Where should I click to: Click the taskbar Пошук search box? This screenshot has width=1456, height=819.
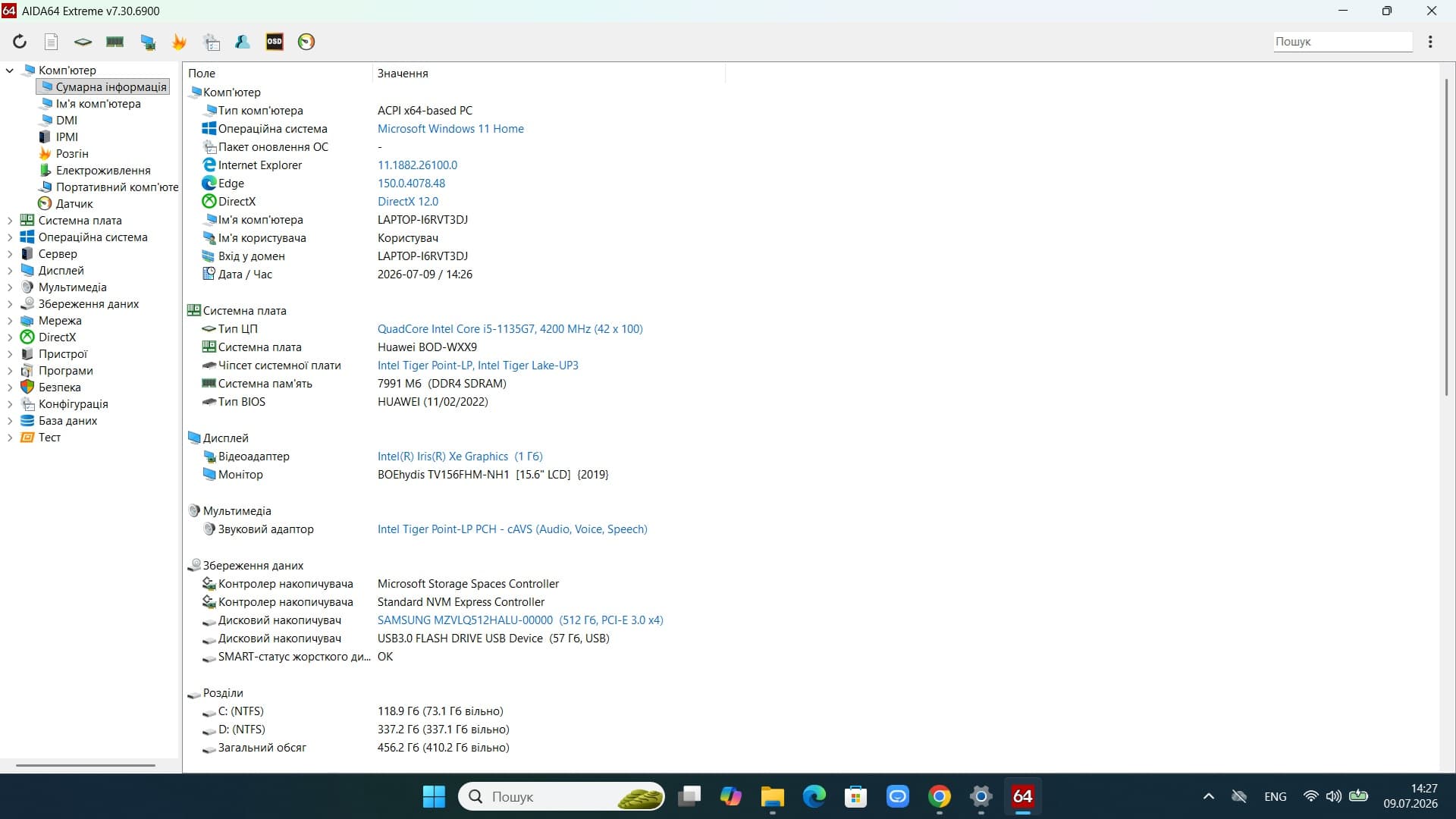(x=561, y=797)
